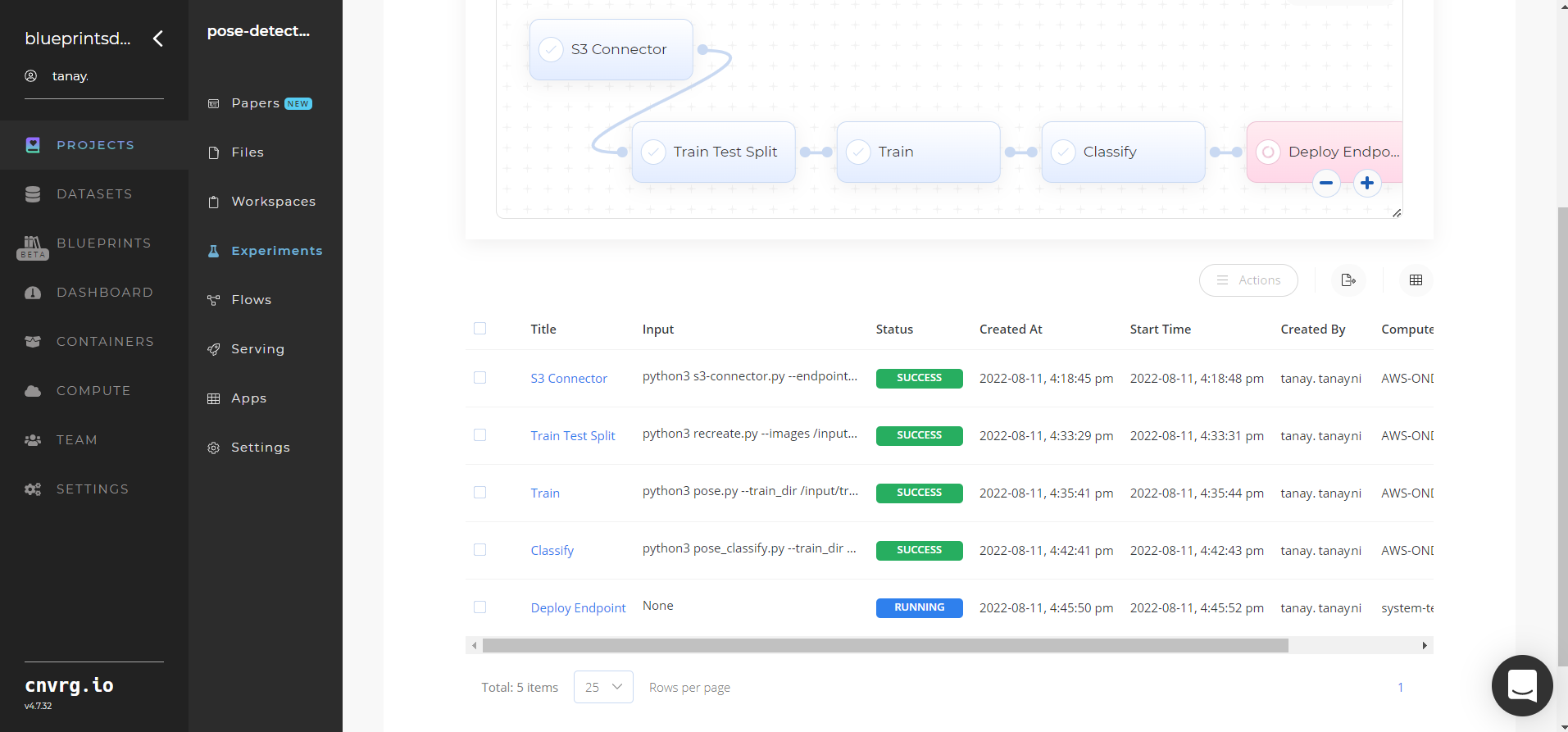Open the Deploy Endpoint experiment link
Image resolution: width=1568 pixels, height=732 pixels.
point(579,608)
